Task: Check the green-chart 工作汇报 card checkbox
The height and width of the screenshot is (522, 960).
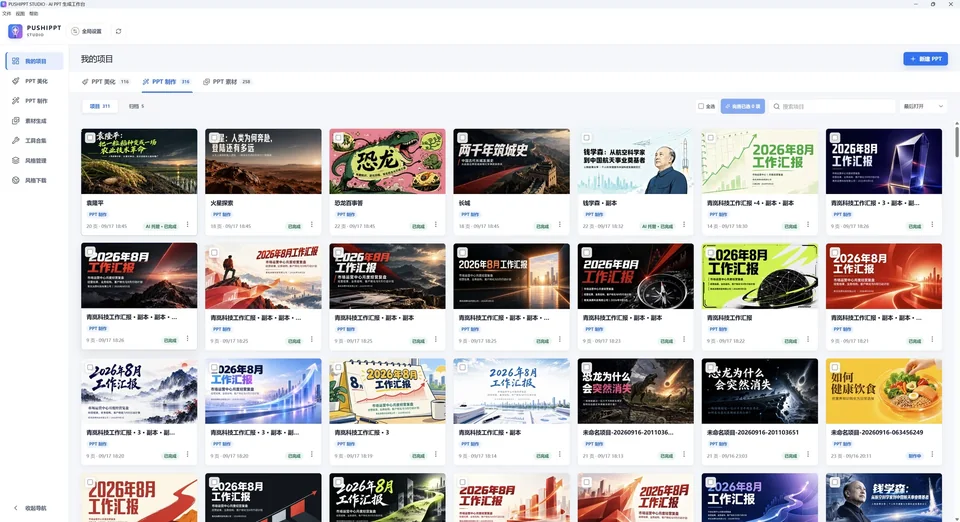Action: (711, 138)
